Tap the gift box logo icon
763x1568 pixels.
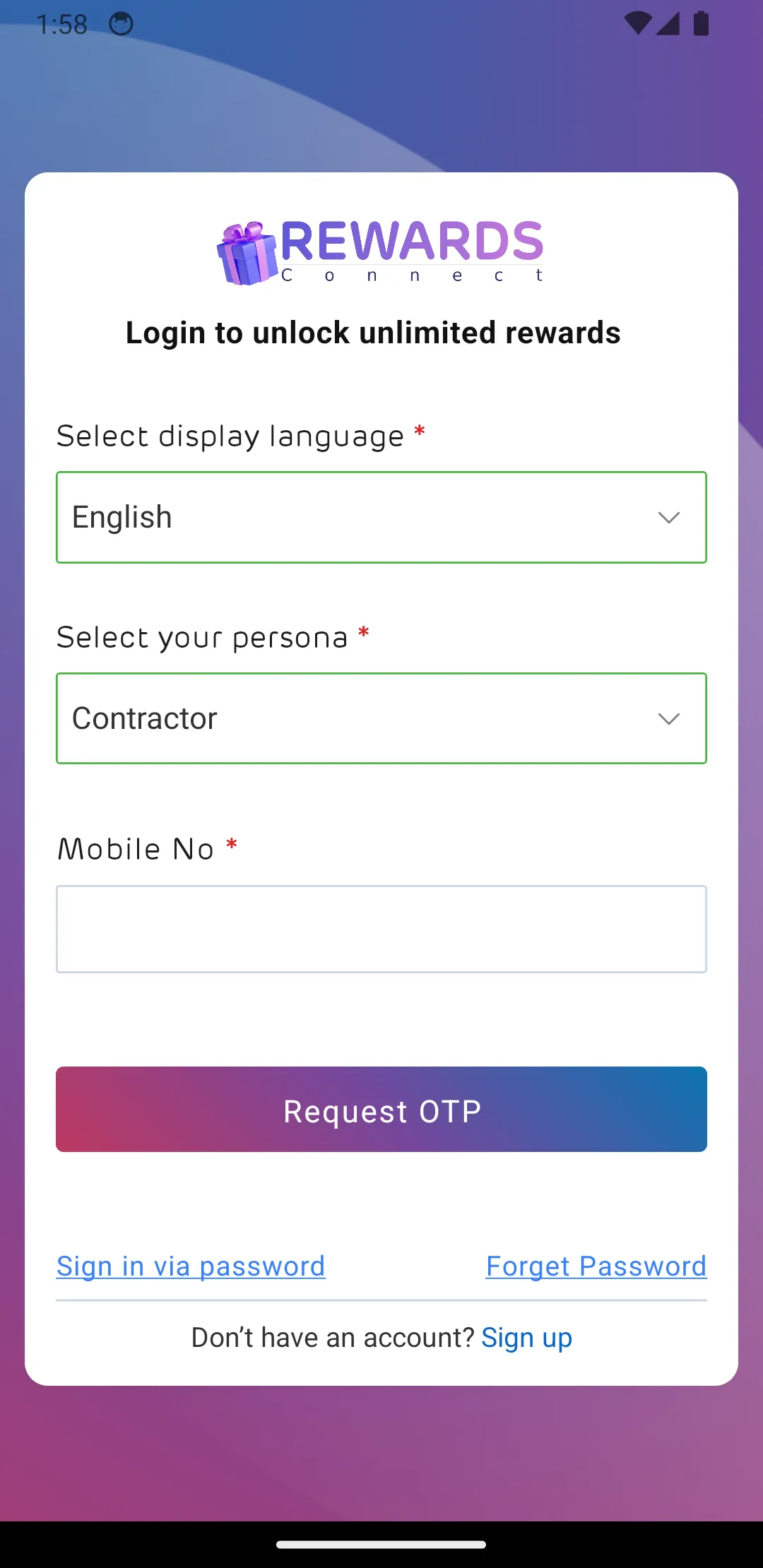pos(247,254)
